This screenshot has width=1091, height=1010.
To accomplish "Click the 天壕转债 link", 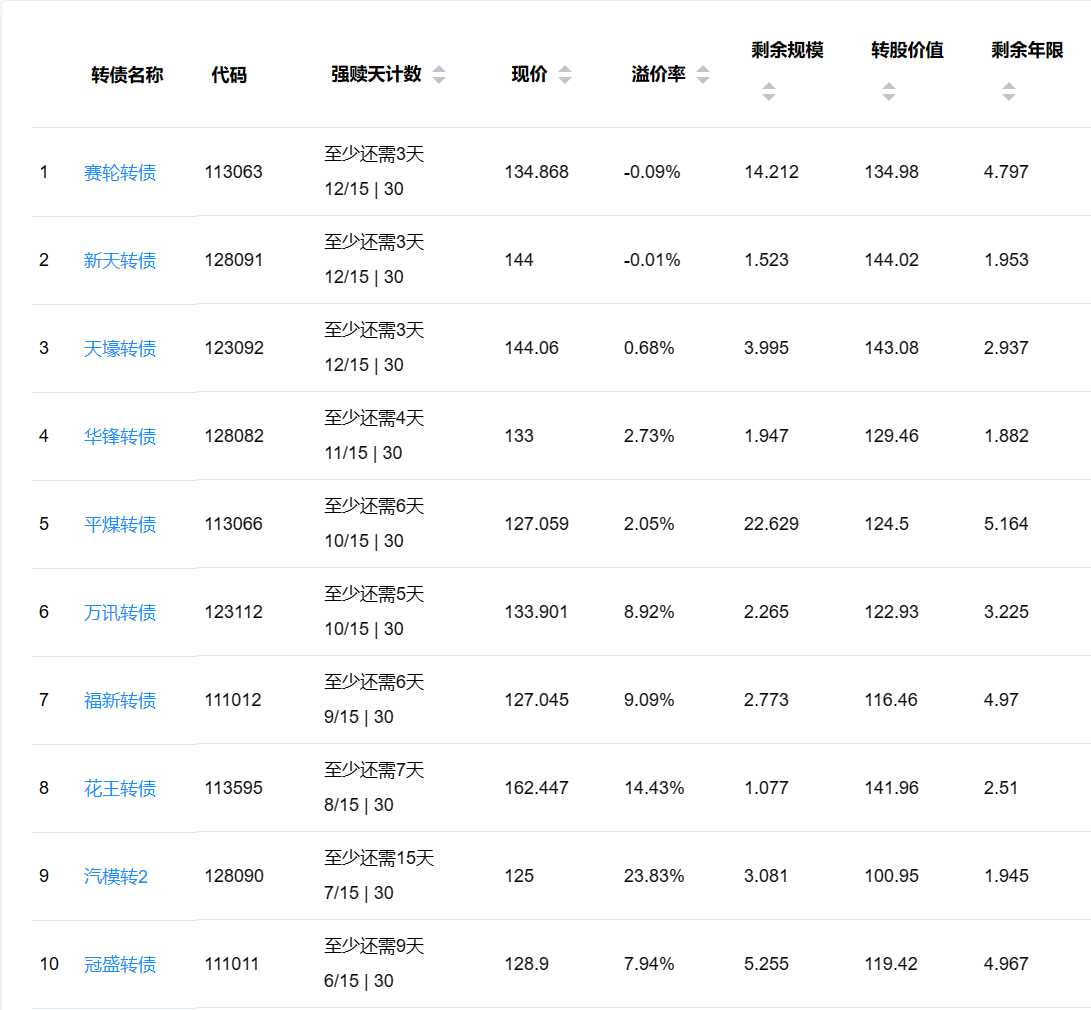I will coord(120,349).
